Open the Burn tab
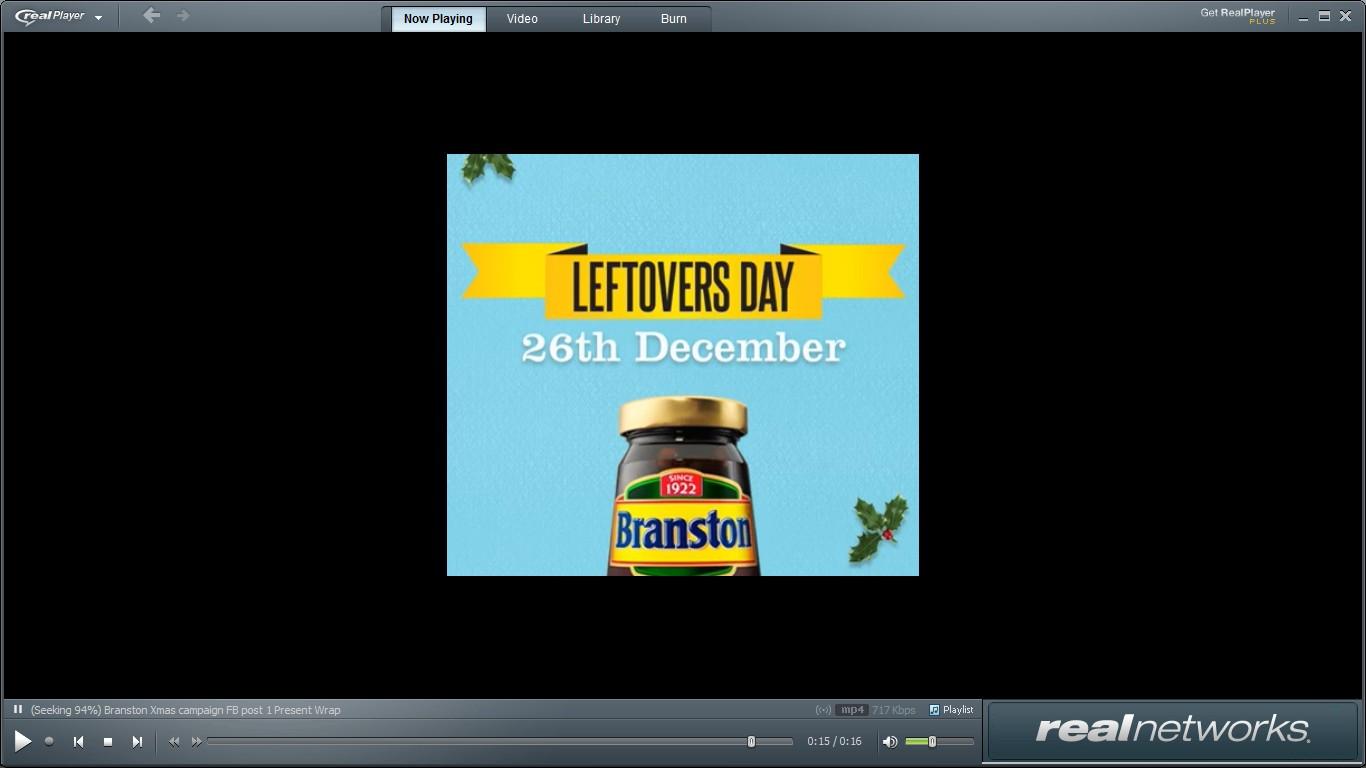Viewport: 1366px width, 768px height. tap(674, 19)
